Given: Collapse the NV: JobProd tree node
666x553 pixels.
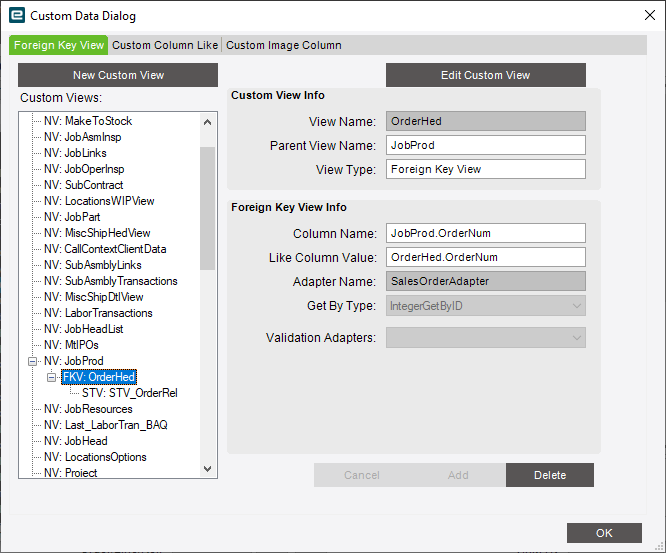Looking at the screenshot, I should [x=32, y=361].
